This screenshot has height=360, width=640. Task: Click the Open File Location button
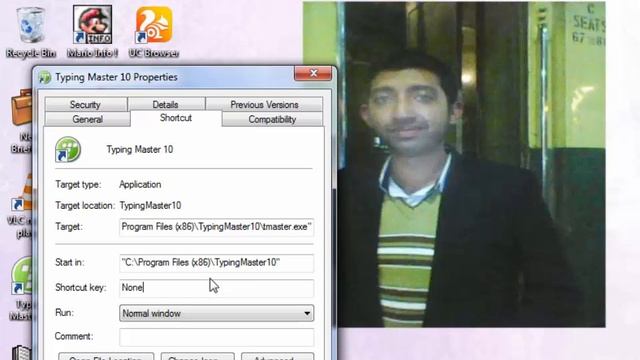pyautogui.click(x=106, y=357)
